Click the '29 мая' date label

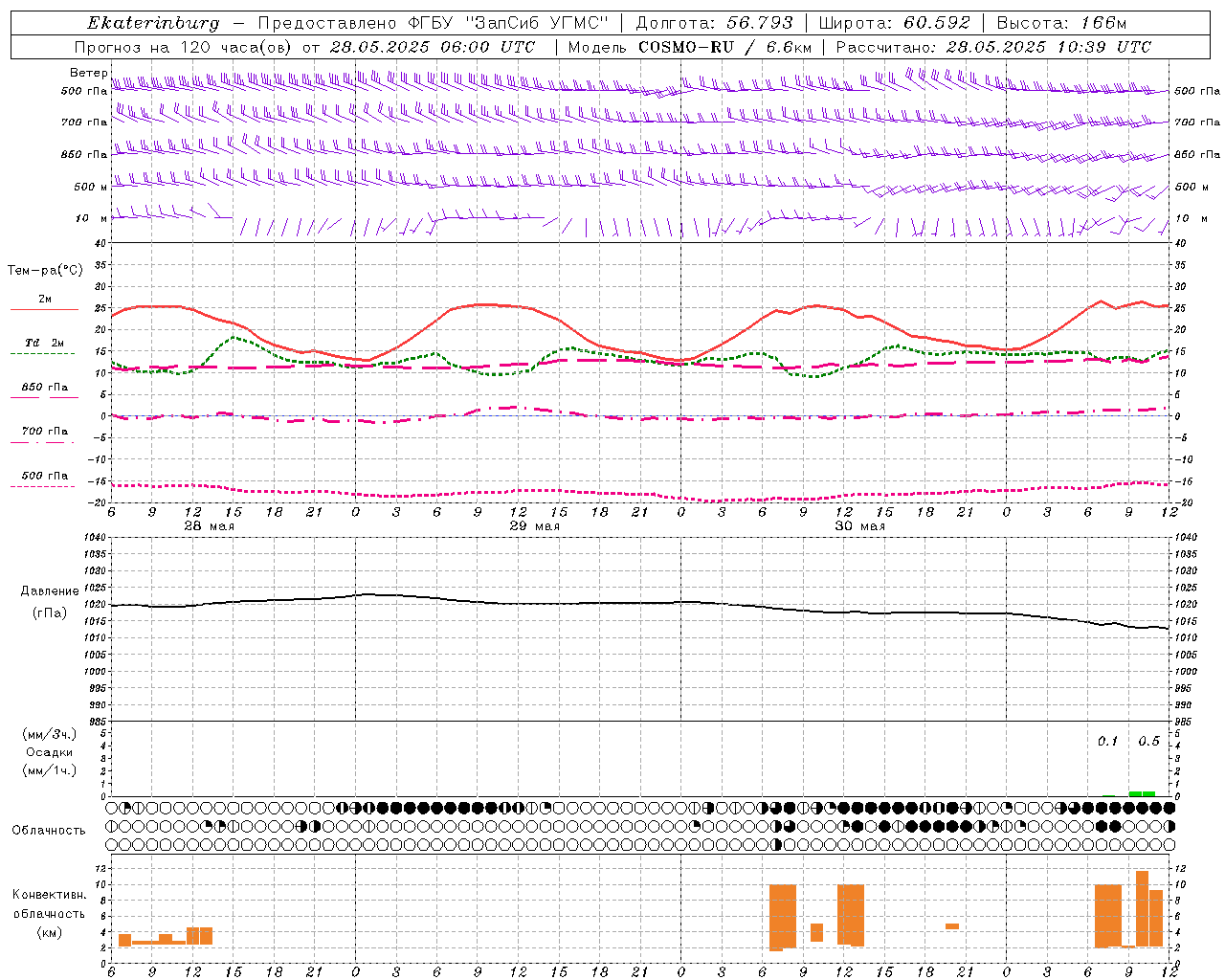pyautogui.click(x=535, y=526)
